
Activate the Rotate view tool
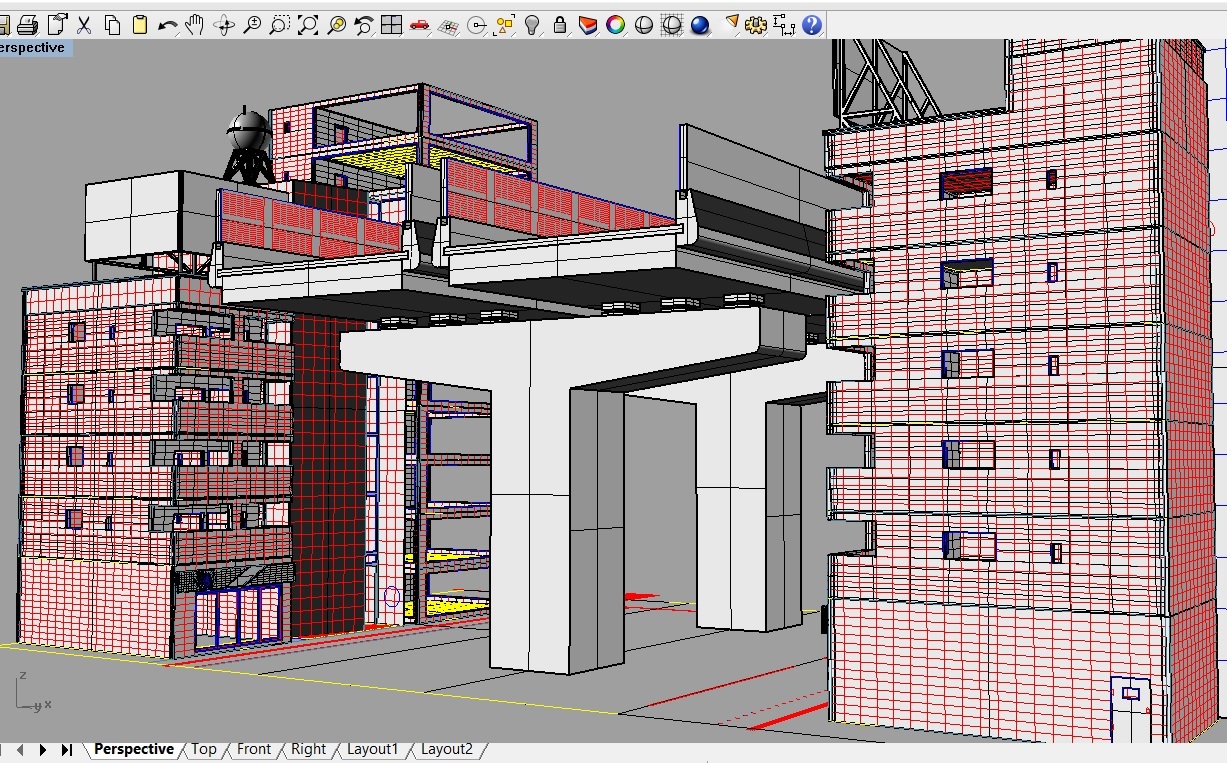point(224,25)
